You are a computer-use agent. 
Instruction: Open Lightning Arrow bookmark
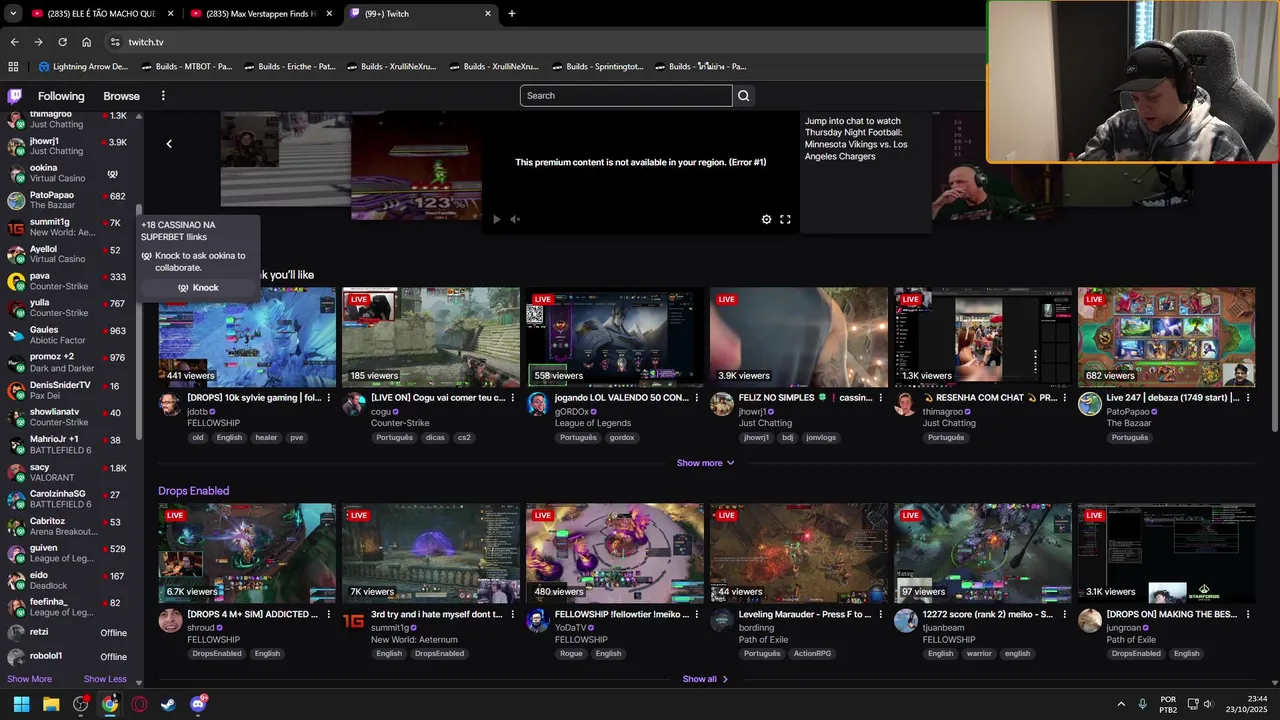[x=83, y=67]
